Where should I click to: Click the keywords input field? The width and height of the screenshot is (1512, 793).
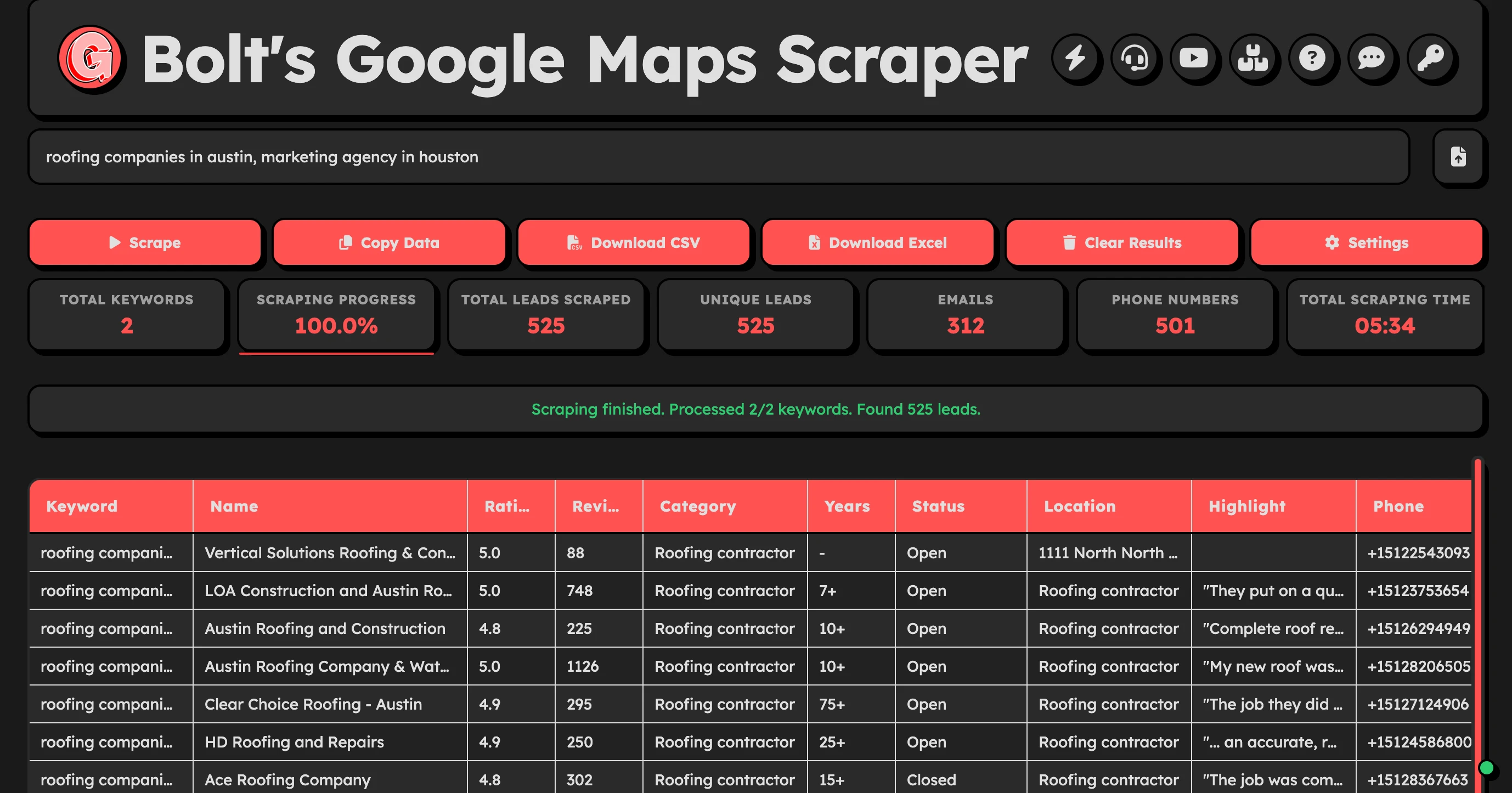pos(719,157)
